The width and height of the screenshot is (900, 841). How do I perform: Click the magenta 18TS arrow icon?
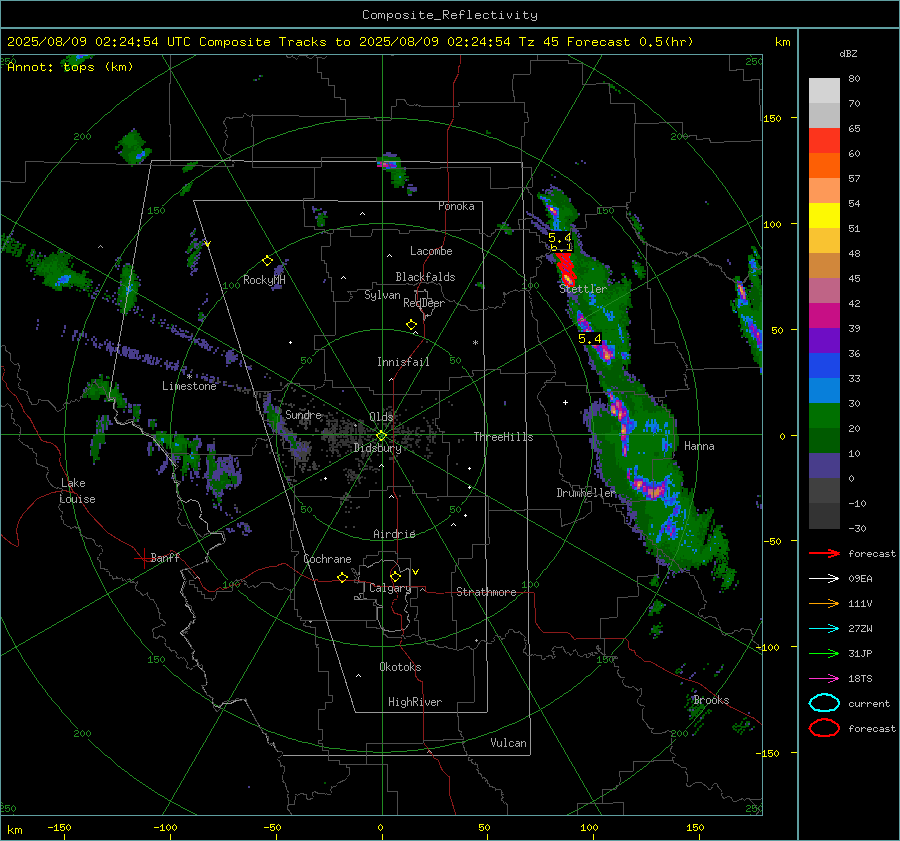point(824,679)
